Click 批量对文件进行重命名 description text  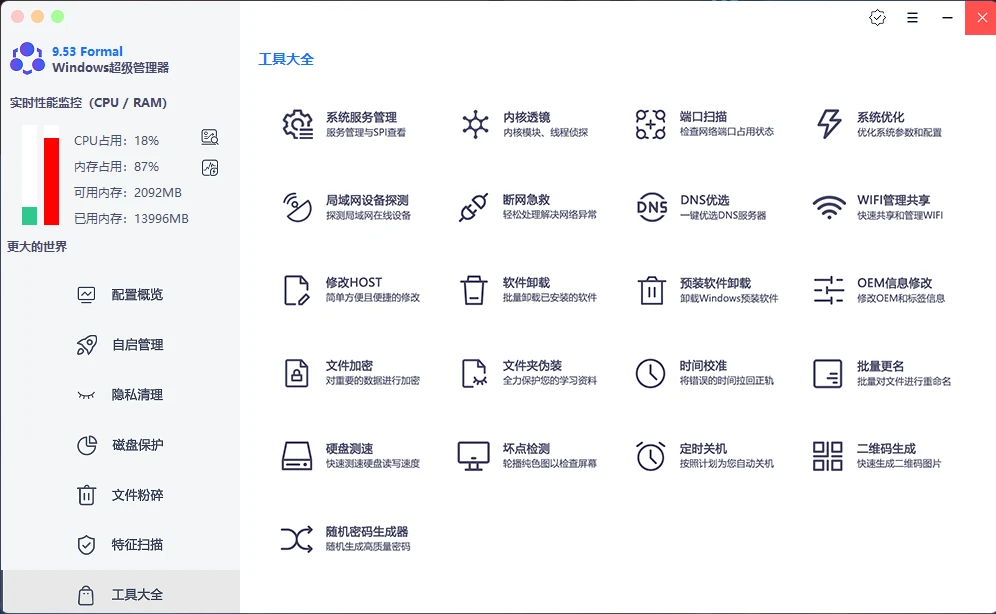pos(904,381)
